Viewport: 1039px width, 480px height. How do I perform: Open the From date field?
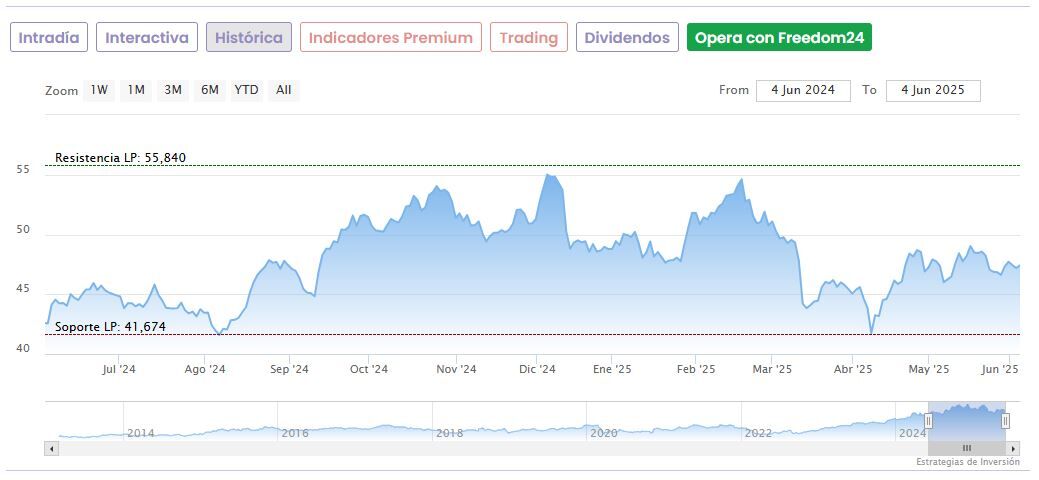[803, 90]
